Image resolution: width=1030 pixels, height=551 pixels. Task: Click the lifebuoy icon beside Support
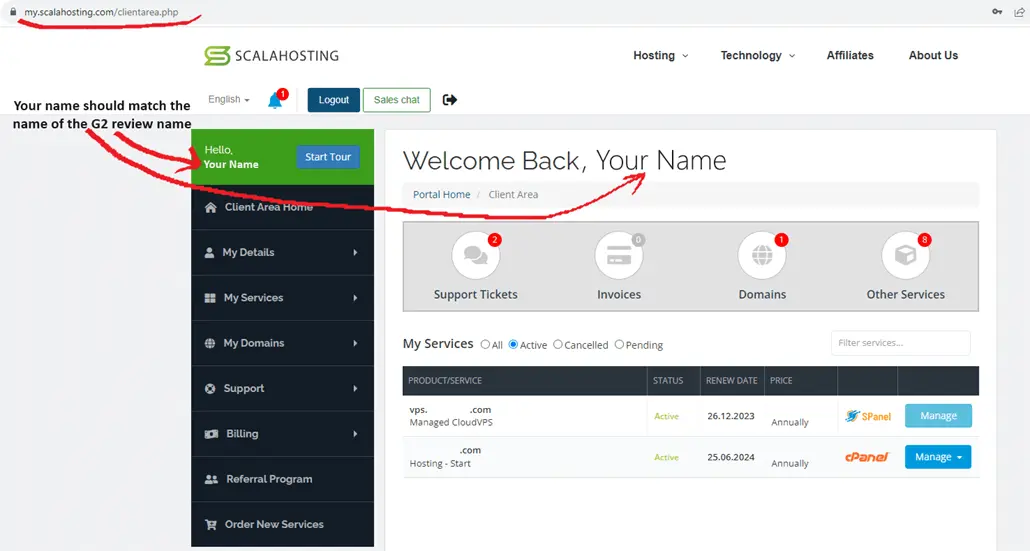[x=210, y=389]
